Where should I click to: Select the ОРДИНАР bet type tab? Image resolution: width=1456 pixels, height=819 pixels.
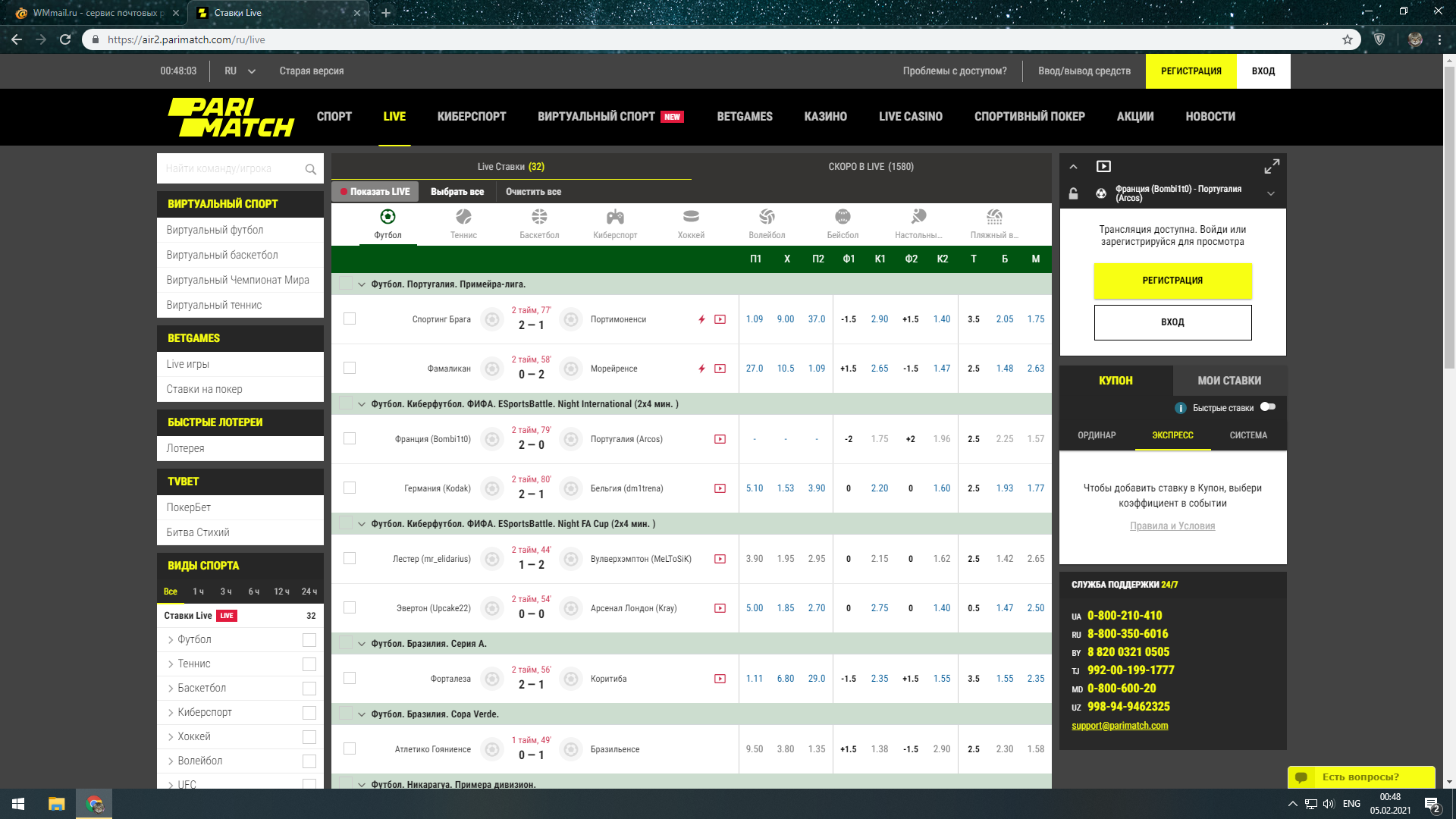coord(1097,435)
